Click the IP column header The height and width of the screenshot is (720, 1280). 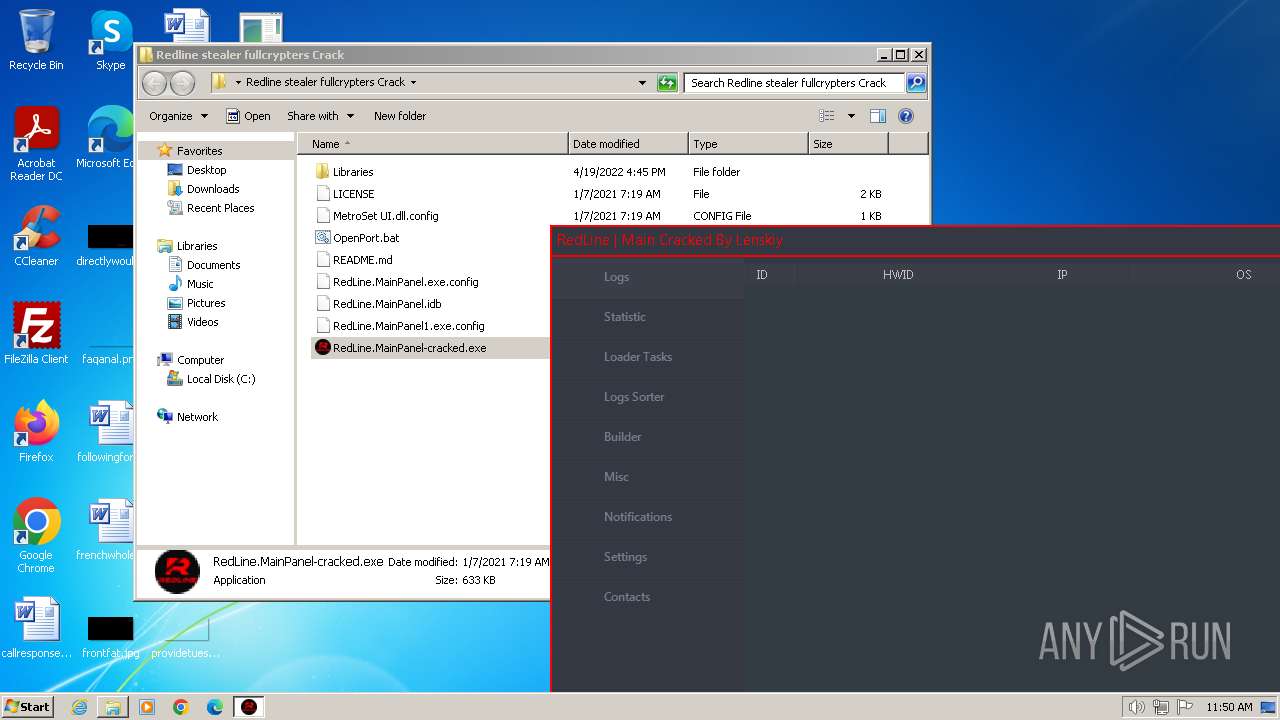pos(1062,275)
